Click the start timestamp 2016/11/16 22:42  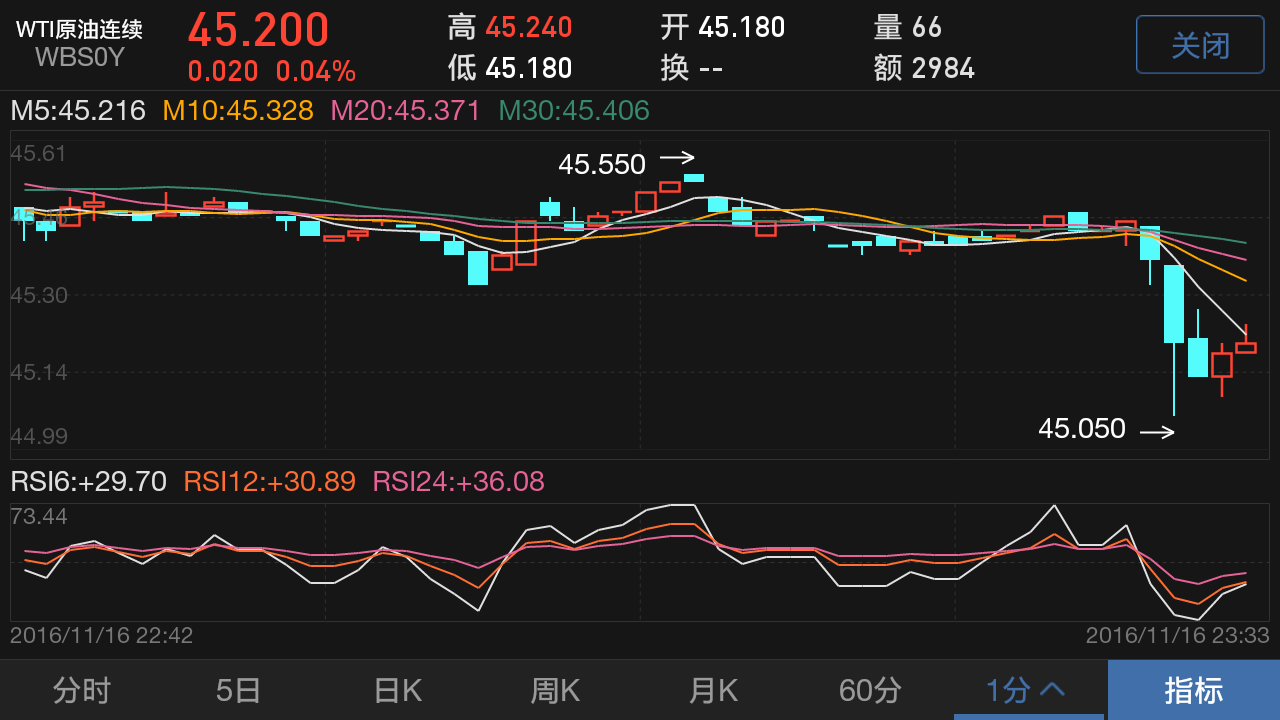pos(101,635)
